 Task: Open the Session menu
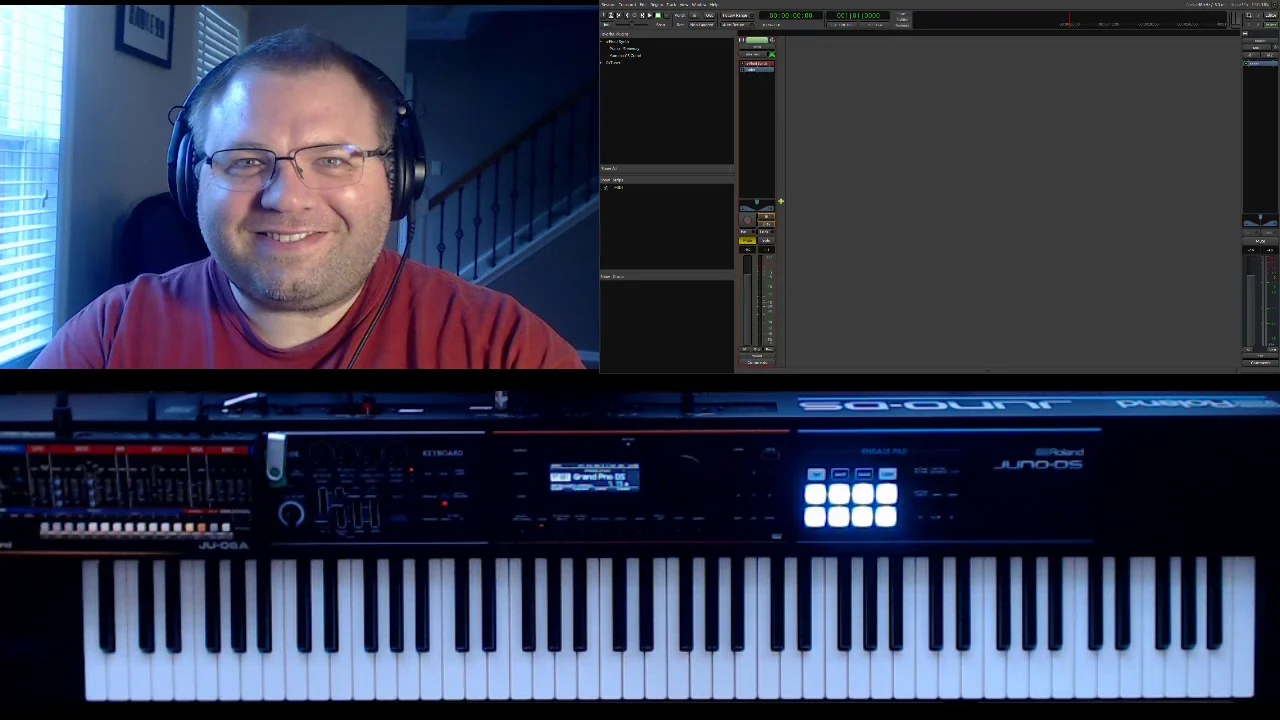pyautogui.click(x=608, y=4)
